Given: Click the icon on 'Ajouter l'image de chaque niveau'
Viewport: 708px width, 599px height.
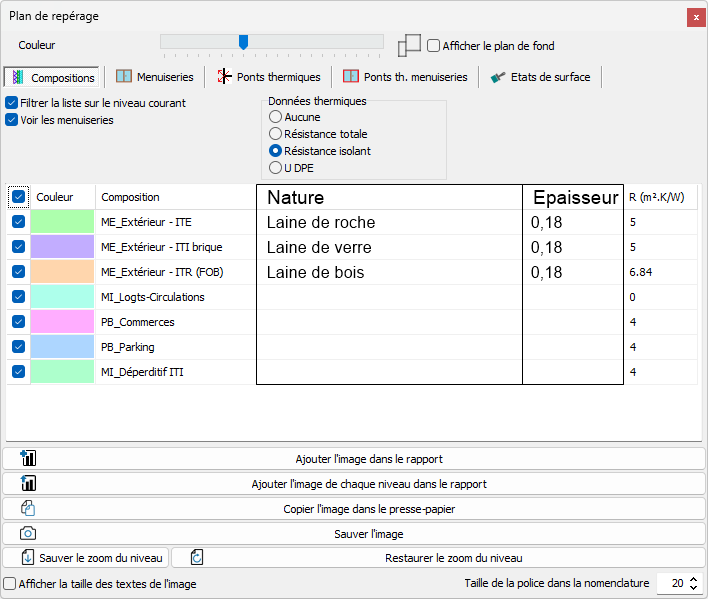Looking at the screenshot, I should coord(28,484).
